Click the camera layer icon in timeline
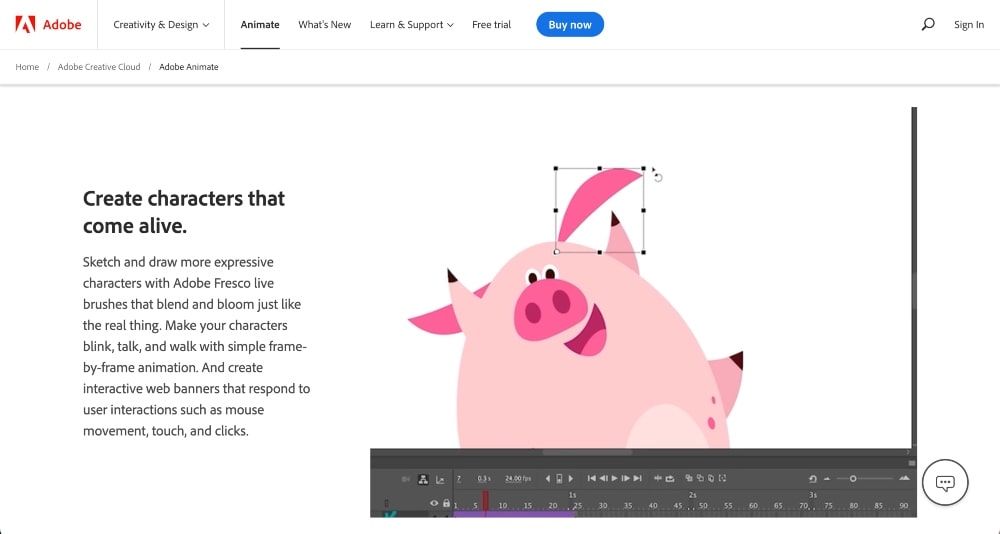 point(406,478)
